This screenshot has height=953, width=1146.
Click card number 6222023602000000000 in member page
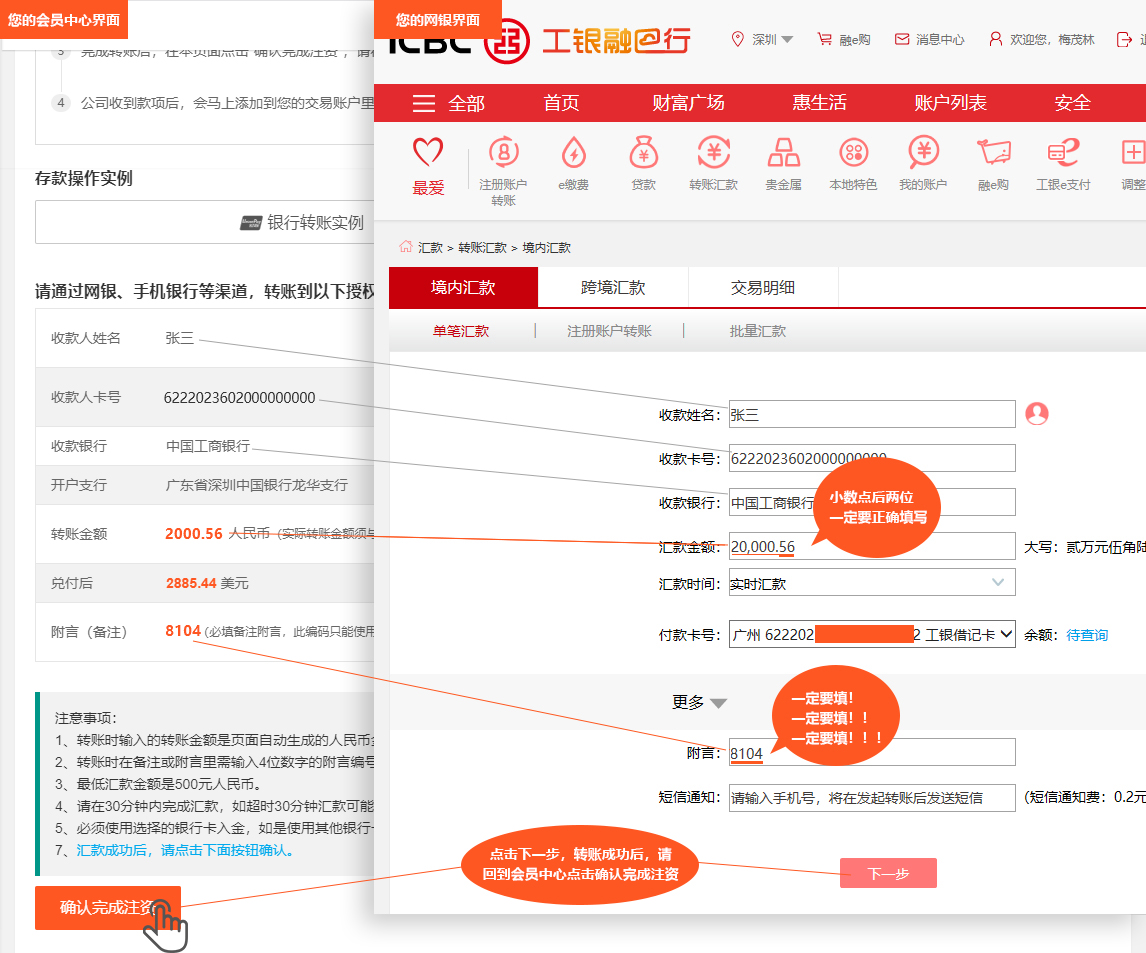tap(240, 398)
